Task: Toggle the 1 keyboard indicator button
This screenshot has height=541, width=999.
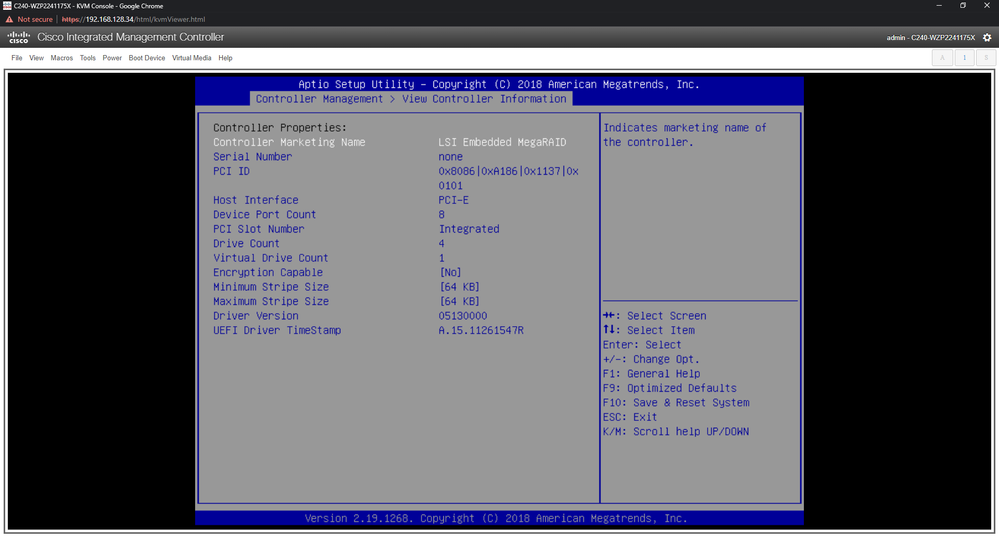Action: [964, 57]
